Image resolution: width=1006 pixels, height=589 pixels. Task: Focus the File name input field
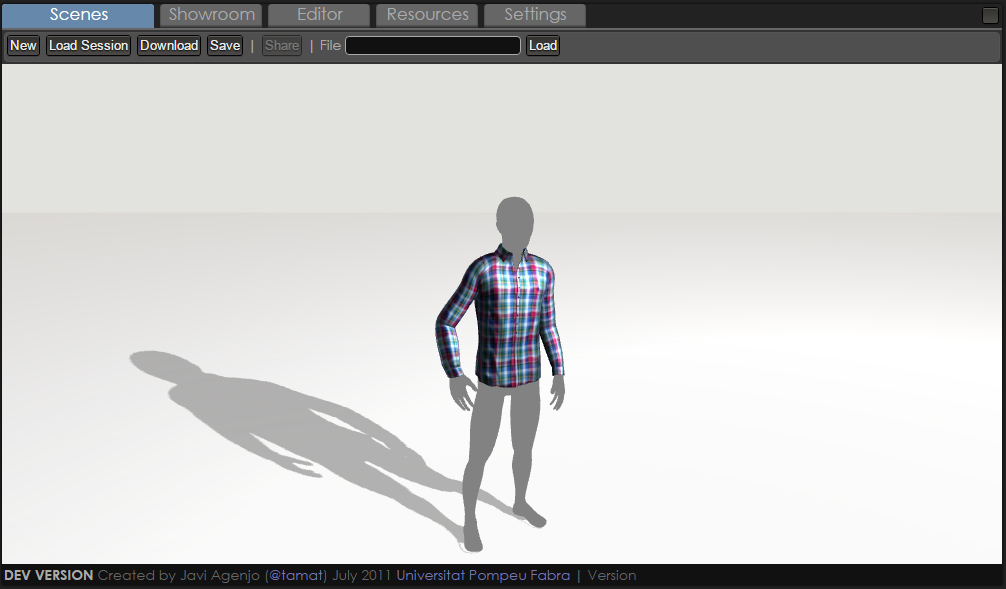433,46
